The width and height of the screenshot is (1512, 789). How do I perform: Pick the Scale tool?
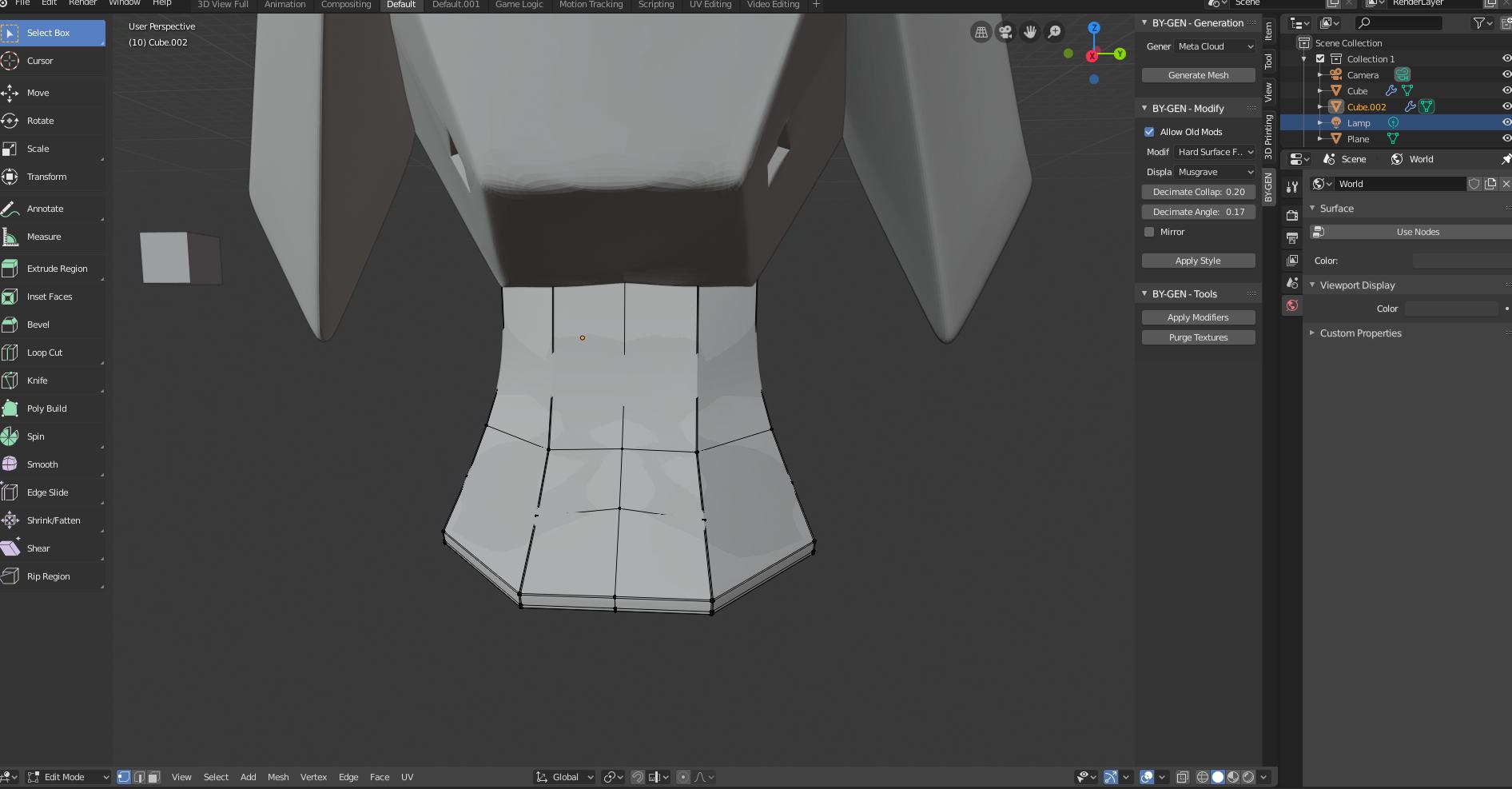pyautogui.click(x=52, y=149)
